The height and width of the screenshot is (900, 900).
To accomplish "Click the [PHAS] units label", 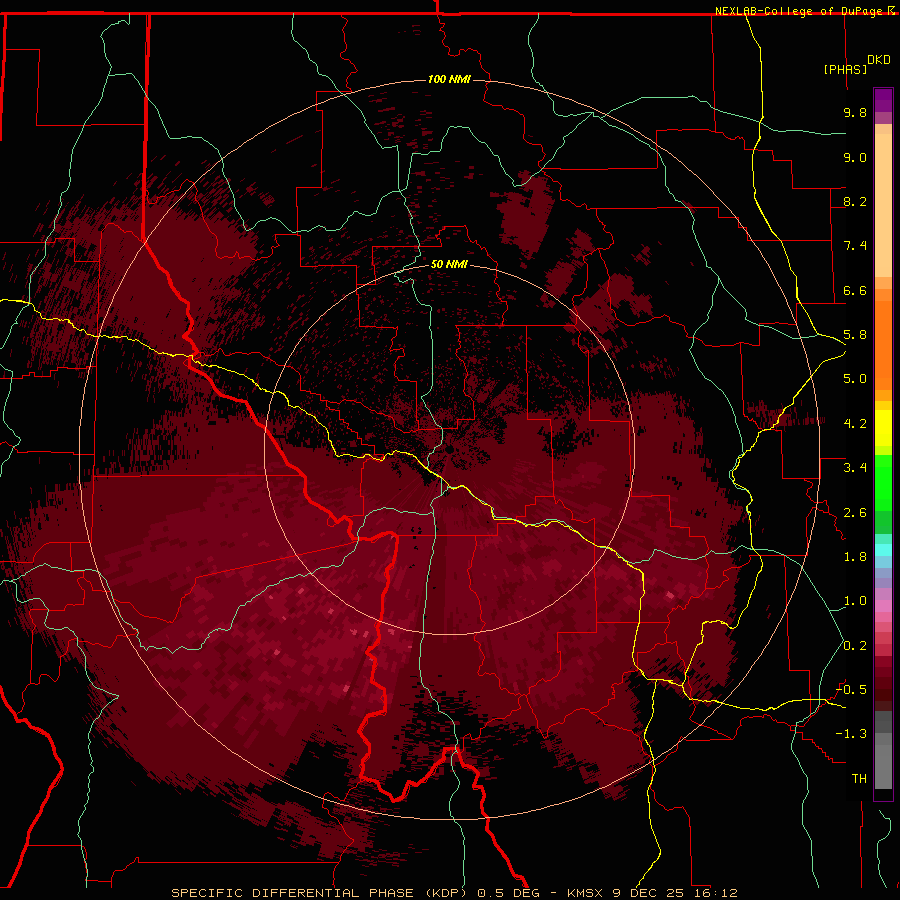I will pos(845,69).
